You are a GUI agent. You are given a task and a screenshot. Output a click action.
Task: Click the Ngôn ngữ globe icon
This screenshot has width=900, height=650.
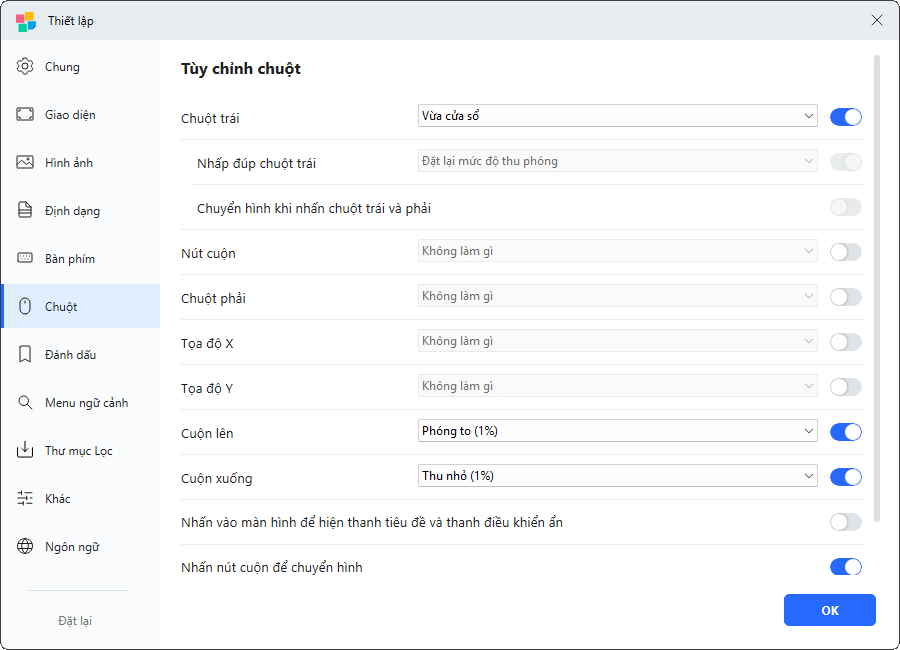25,547
